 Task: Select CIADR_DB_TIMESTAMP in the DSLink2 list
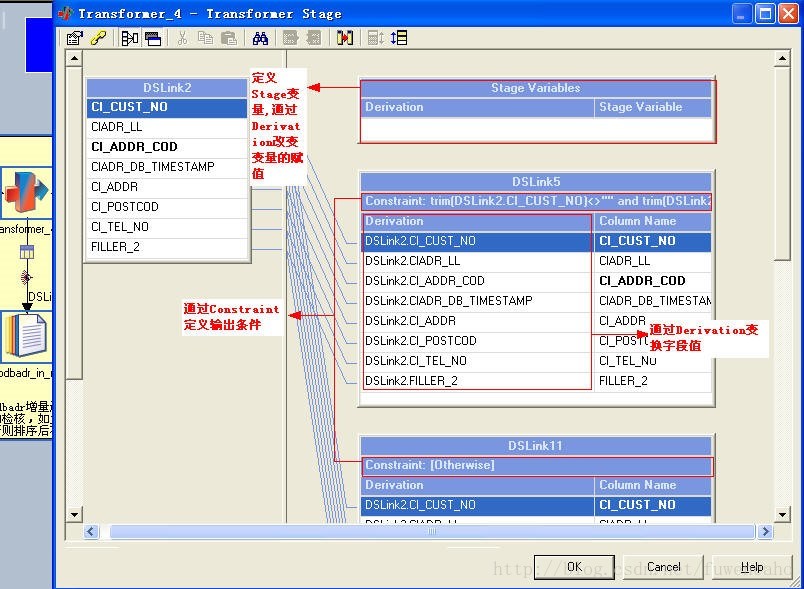(167, 167)
